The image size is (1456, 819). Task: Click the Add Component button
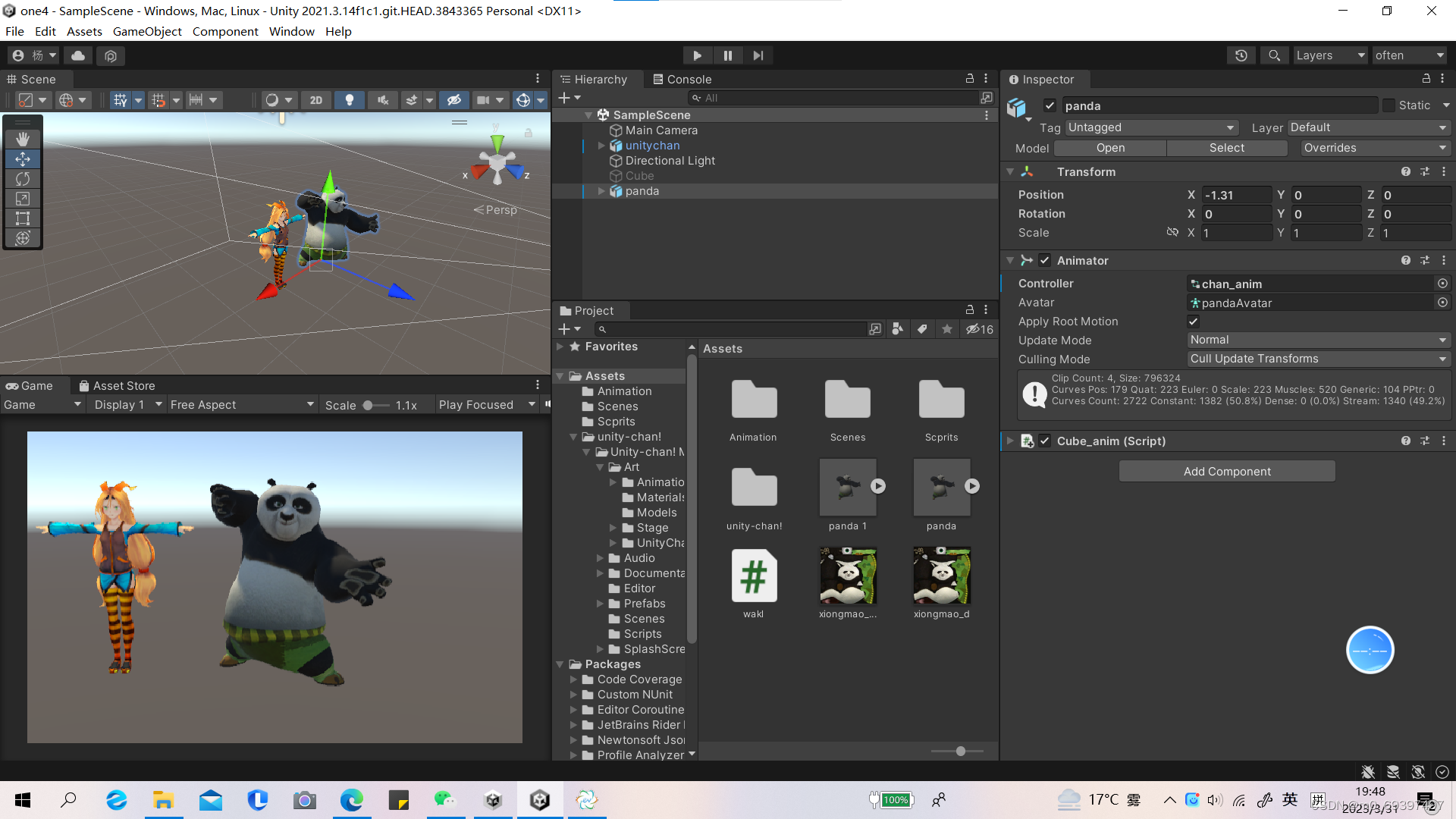point(1226,471)
